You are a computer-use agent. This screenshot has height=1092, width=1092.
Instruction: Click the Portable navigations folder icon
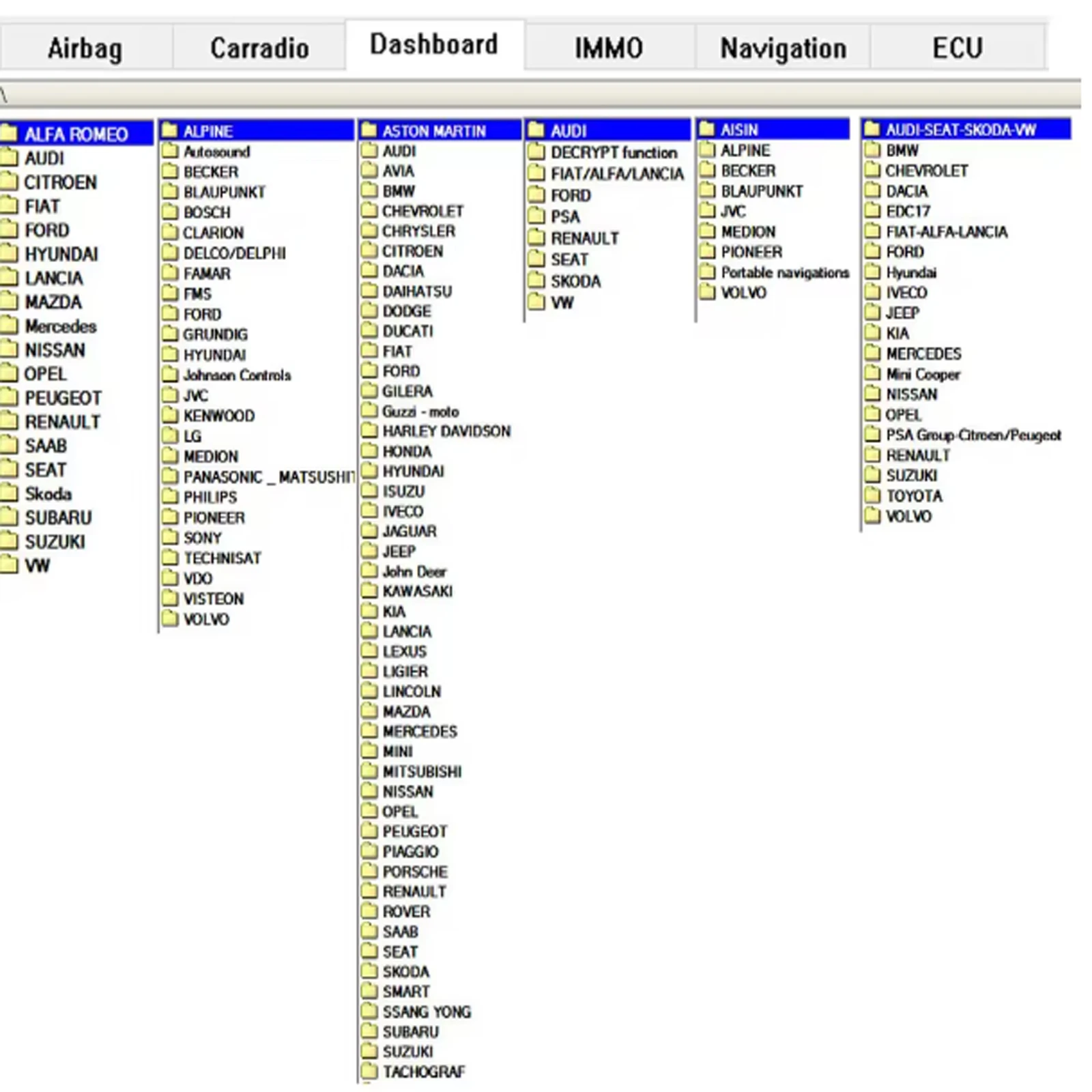[708, 272]
